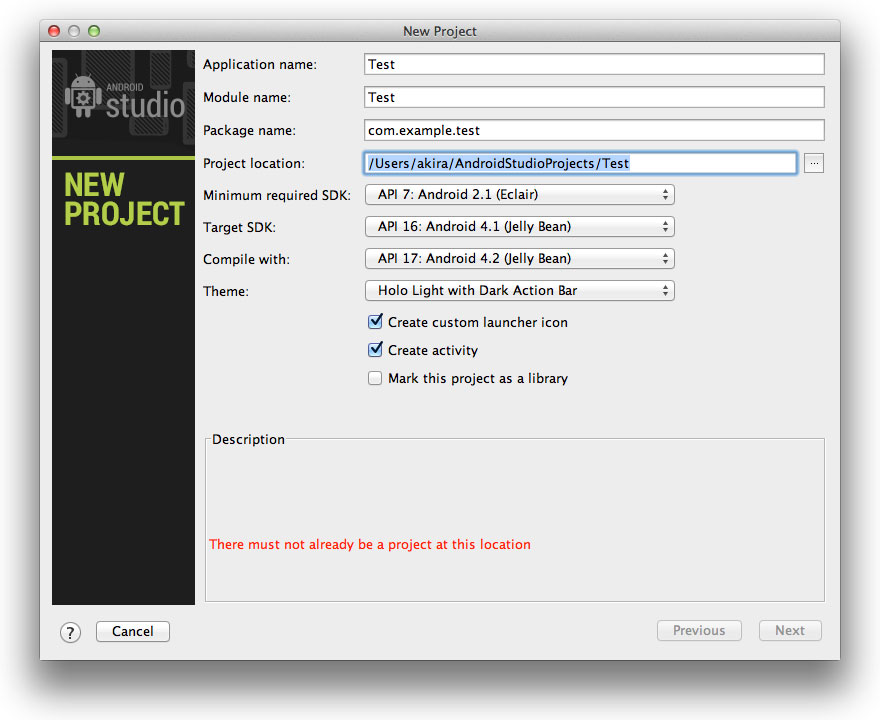Click the green zoom window button
The width and height of the screenshot is (880, 720).
tap(94, 31)
